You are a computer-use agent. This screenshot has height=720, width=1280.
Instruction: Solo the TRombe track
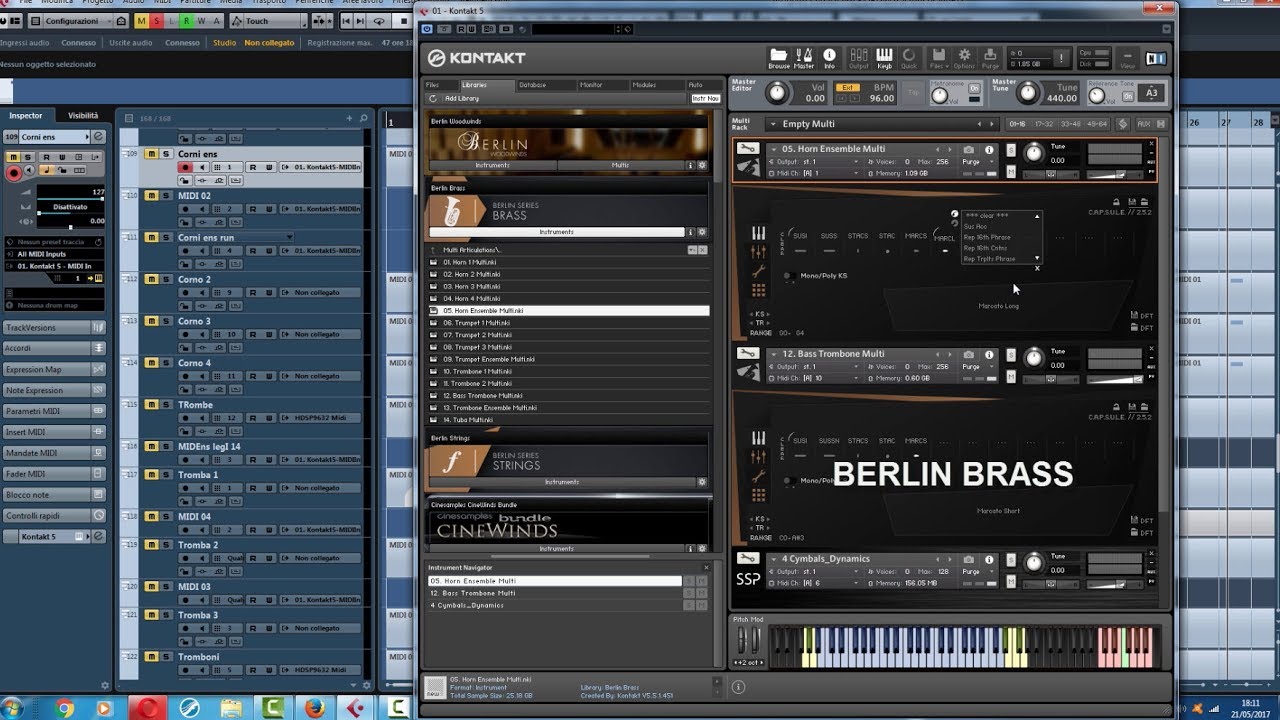click(x=165, y=404)
